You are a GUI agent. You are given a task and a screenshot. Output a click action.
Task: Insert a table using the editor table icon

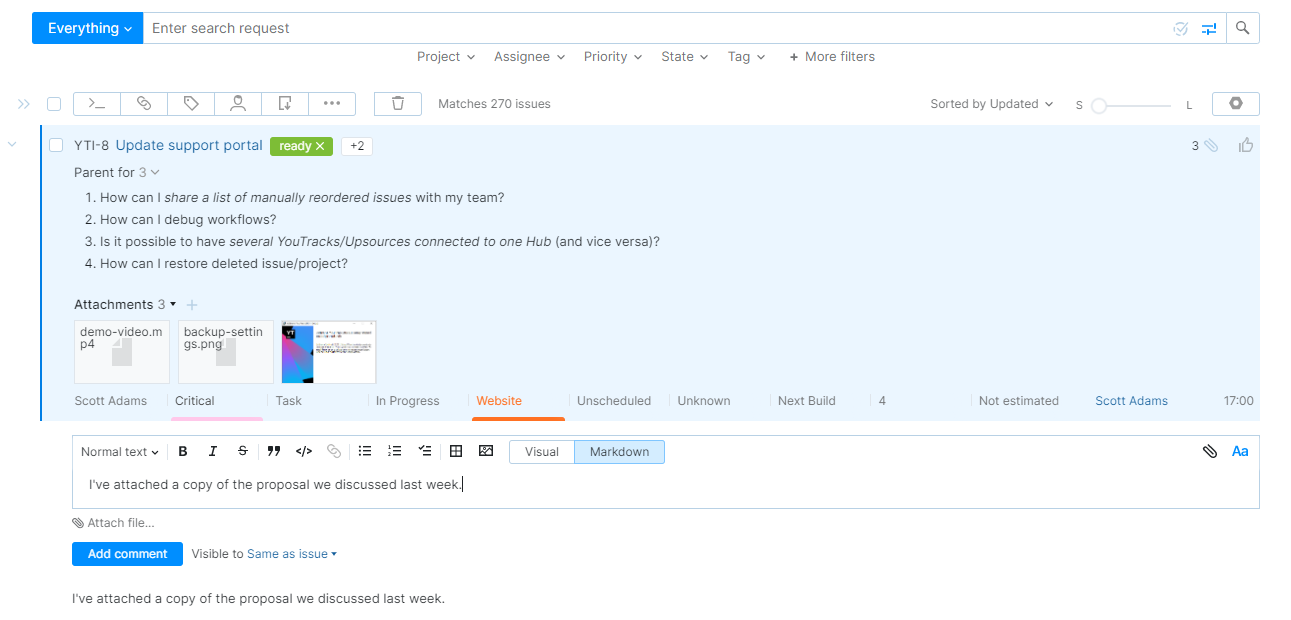click(456, 451)
